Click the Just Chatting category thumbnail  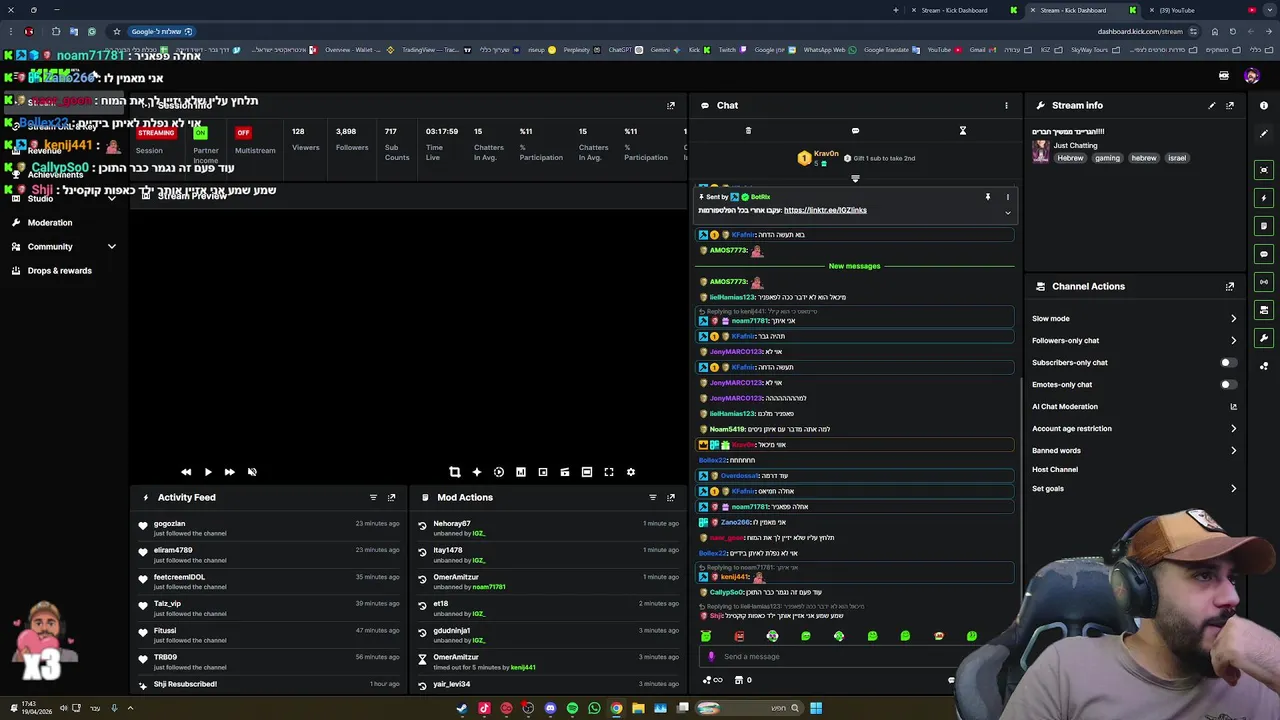click(x=1041, y=151)
